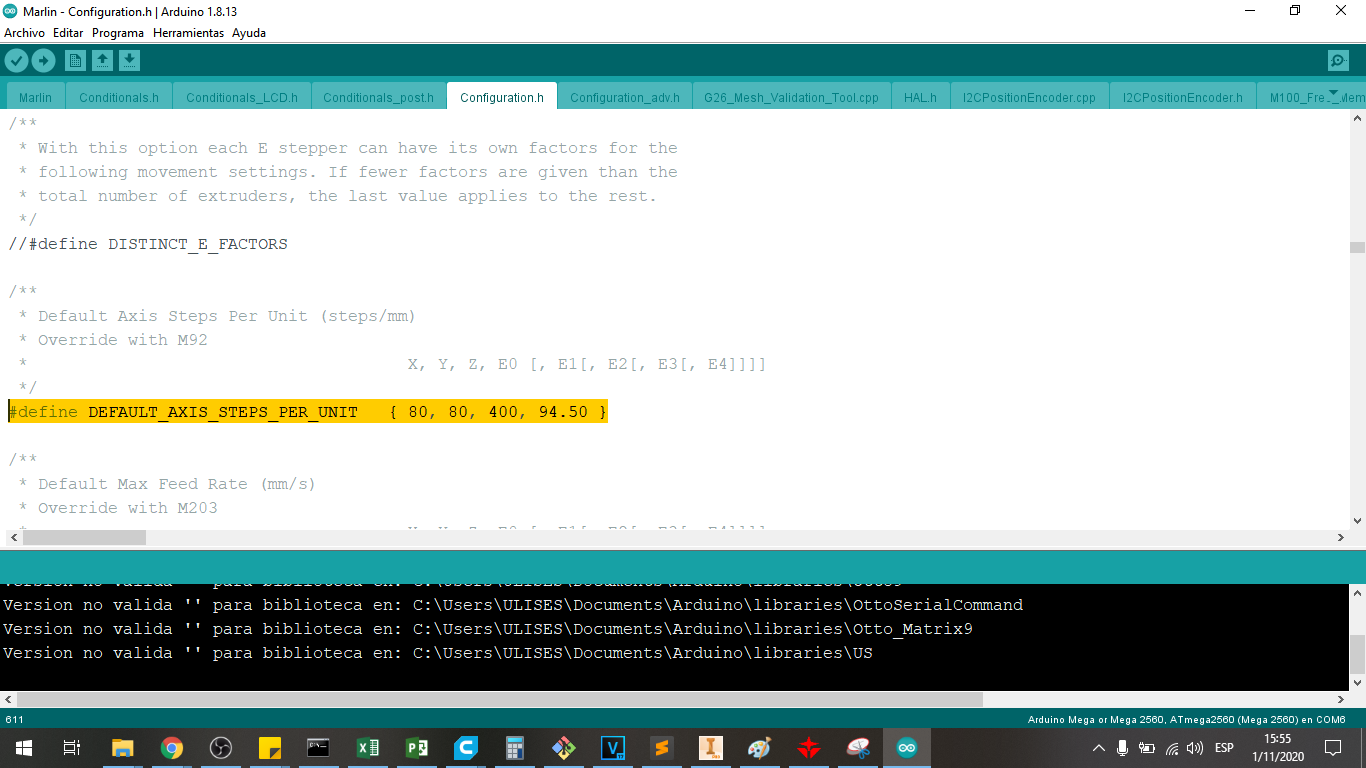Open File Explorer from the taskbar
This screenshot has height=768, width=1366.
(x=122, y=748)
